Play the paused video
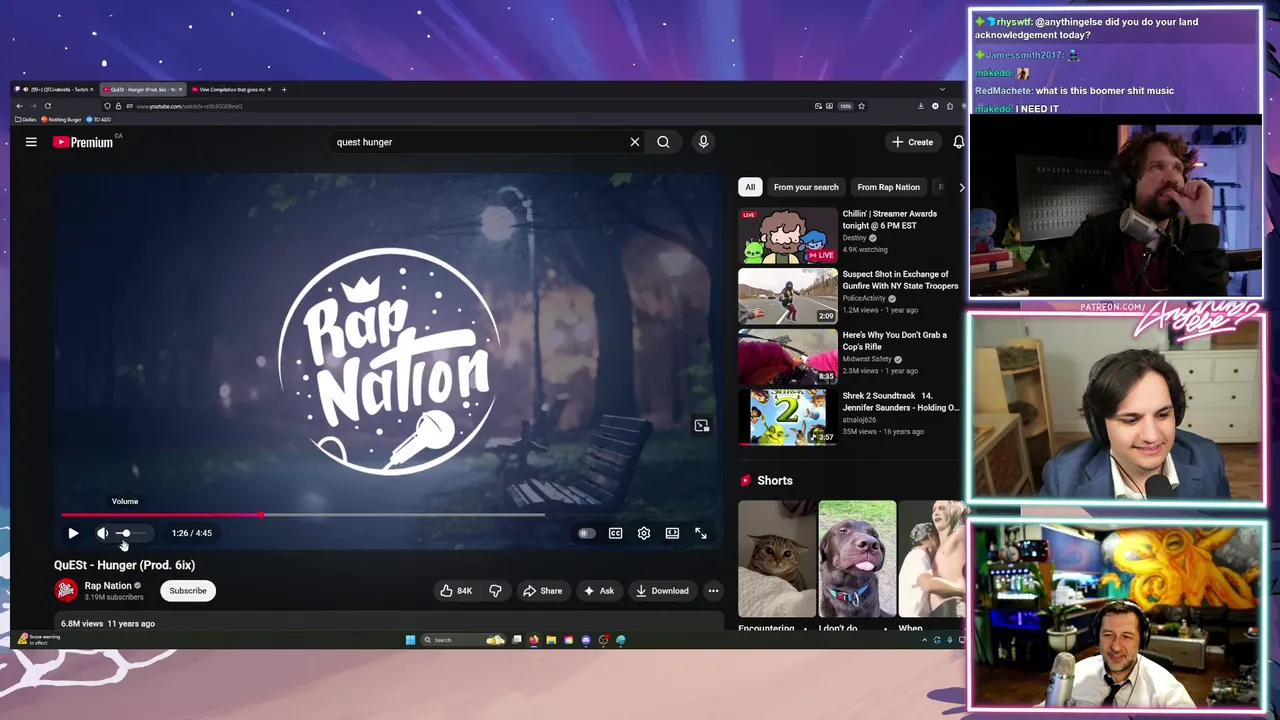The height and width of the screenshot is (720, 1280). pyautogui.click(x=73, y=533)
